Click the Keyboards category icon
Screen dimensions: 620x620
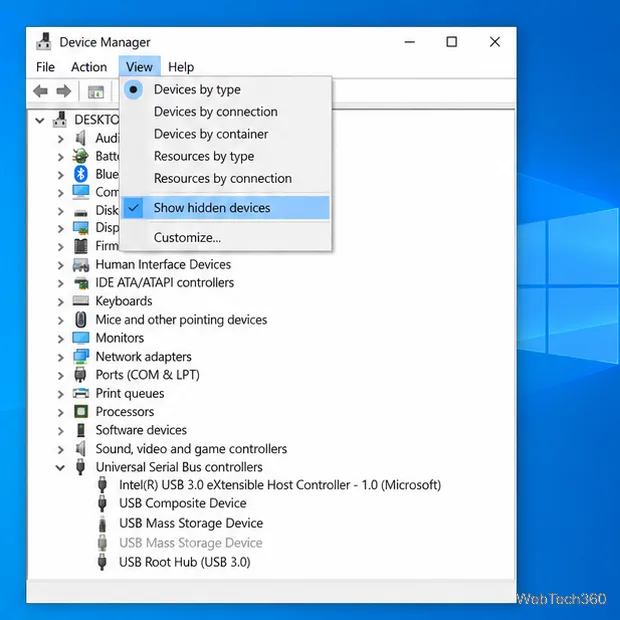[81, 301]
